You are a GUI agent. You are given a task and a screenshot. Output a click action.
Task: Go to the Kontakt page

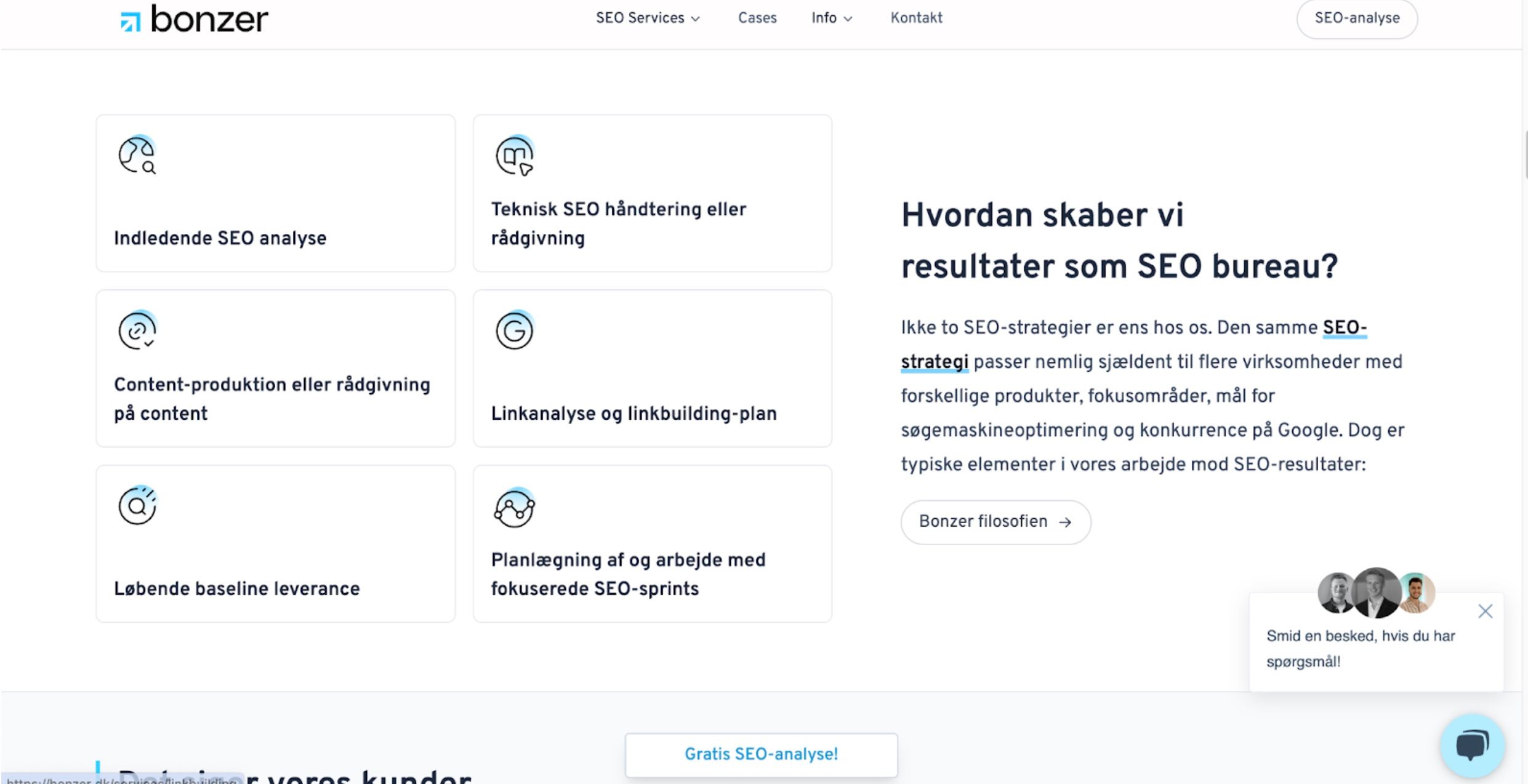click(916, 18)
